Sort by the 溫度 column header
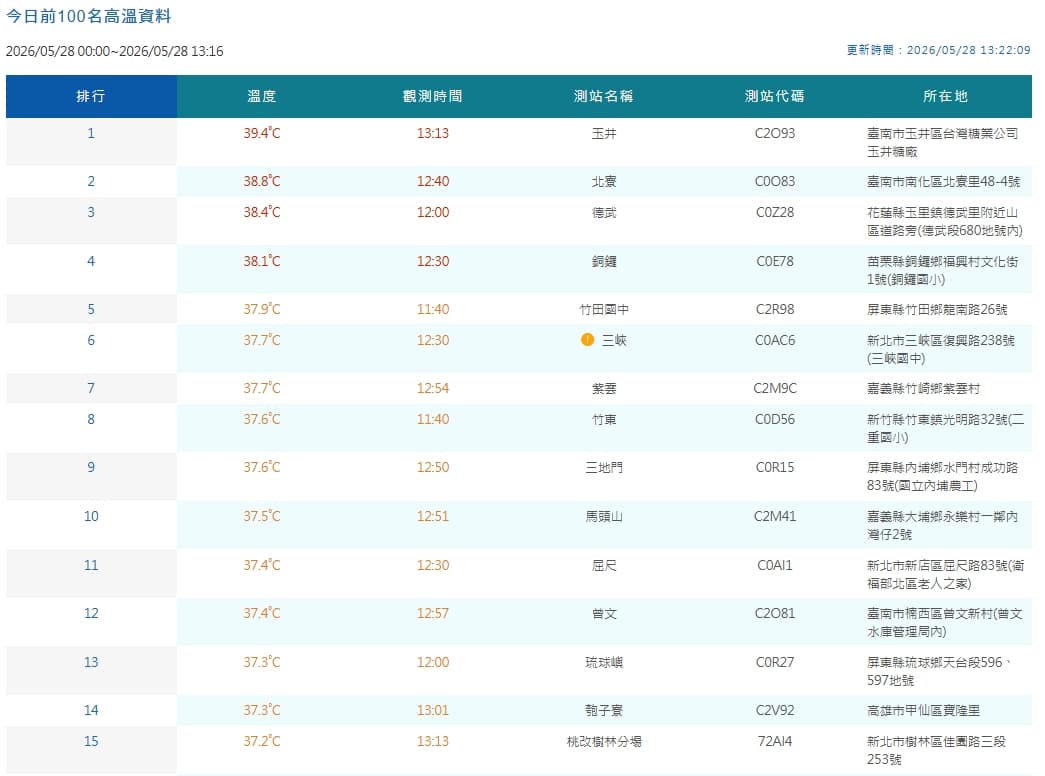1045x776 pixels. 262,96
